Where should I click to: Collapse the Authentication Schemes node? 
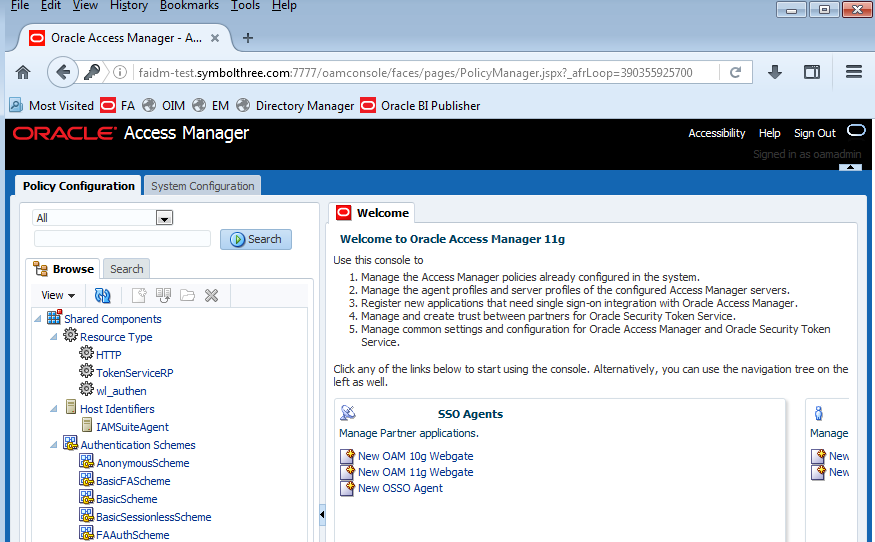[x=54, y=445]
